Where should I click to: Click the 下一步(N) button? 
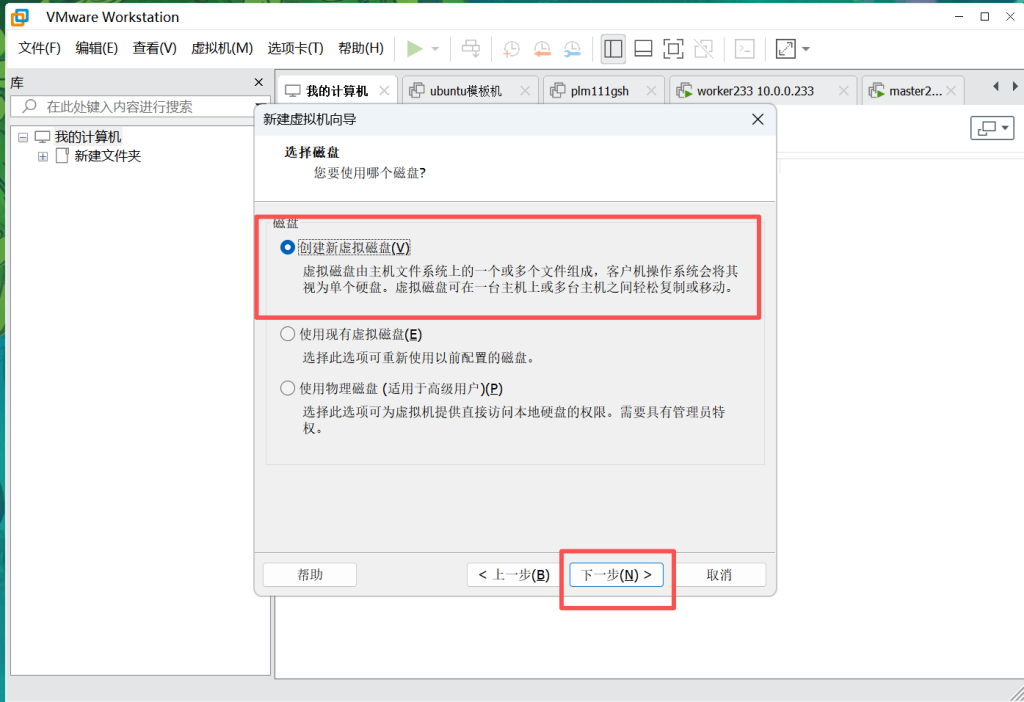617,575
